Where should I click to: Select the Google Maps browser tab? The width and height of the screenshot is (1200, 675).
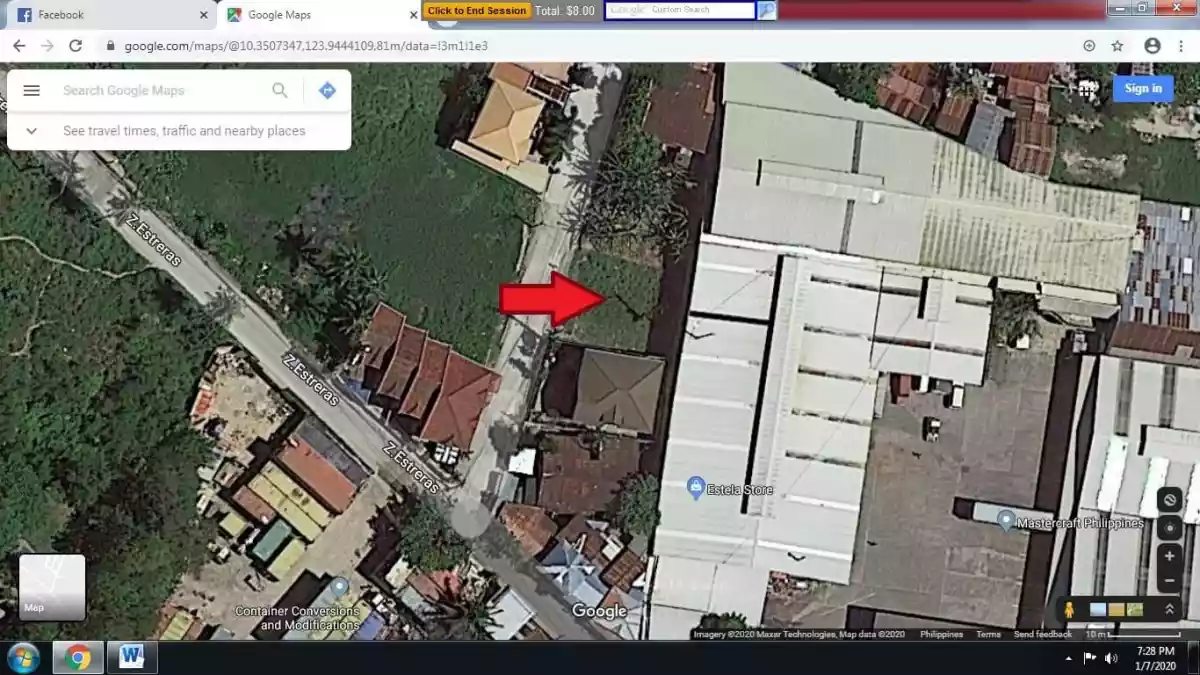pyautogui.click(x=300, y=14)
